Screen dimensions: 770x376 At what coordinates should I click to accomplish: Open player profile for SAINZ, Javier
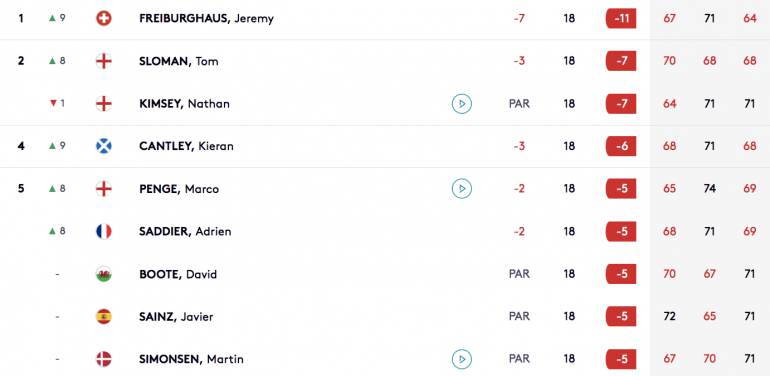[176, 317]
